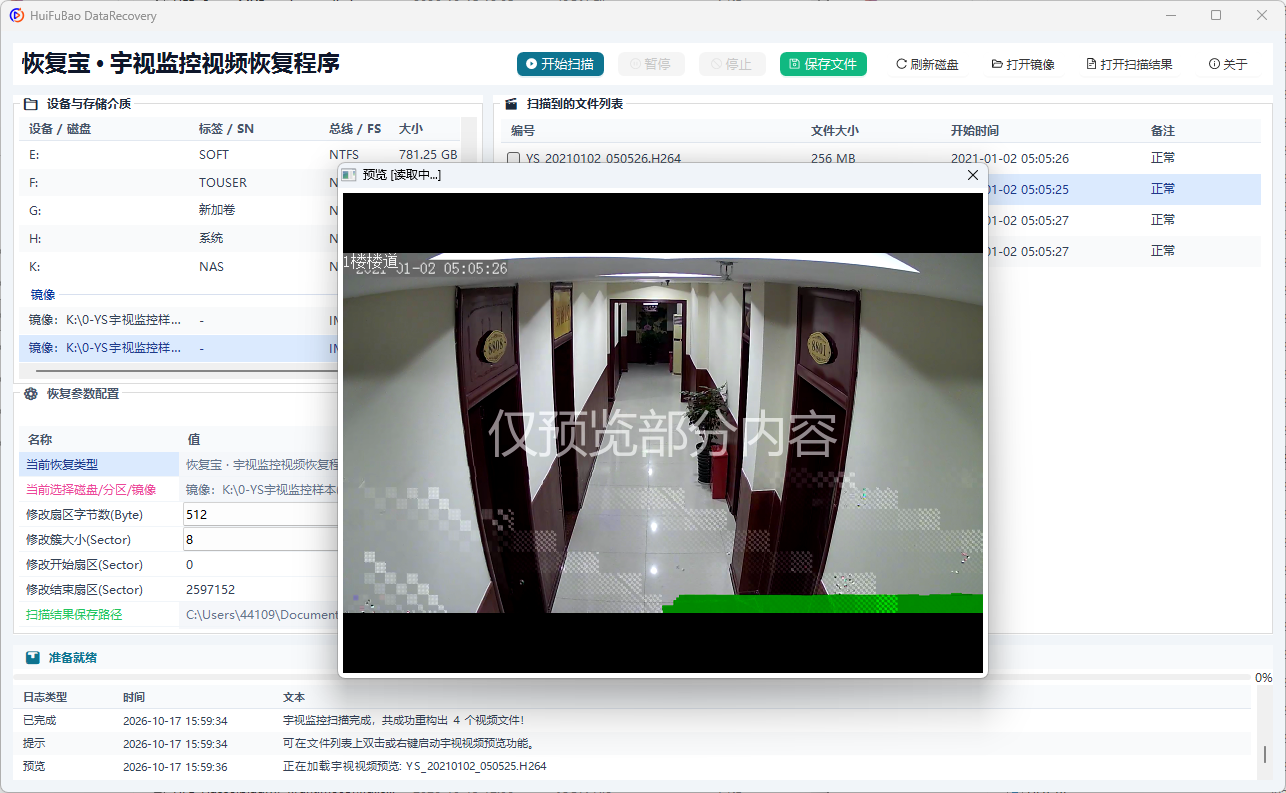
Task: Open the 关于 about dialog
Action: coord(1228,64)
